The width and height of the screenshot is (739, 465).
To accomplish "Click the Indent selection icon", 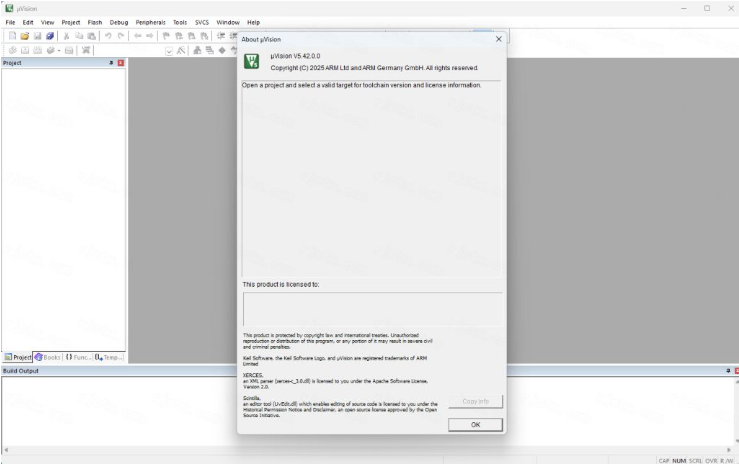I will click(221, 36).
